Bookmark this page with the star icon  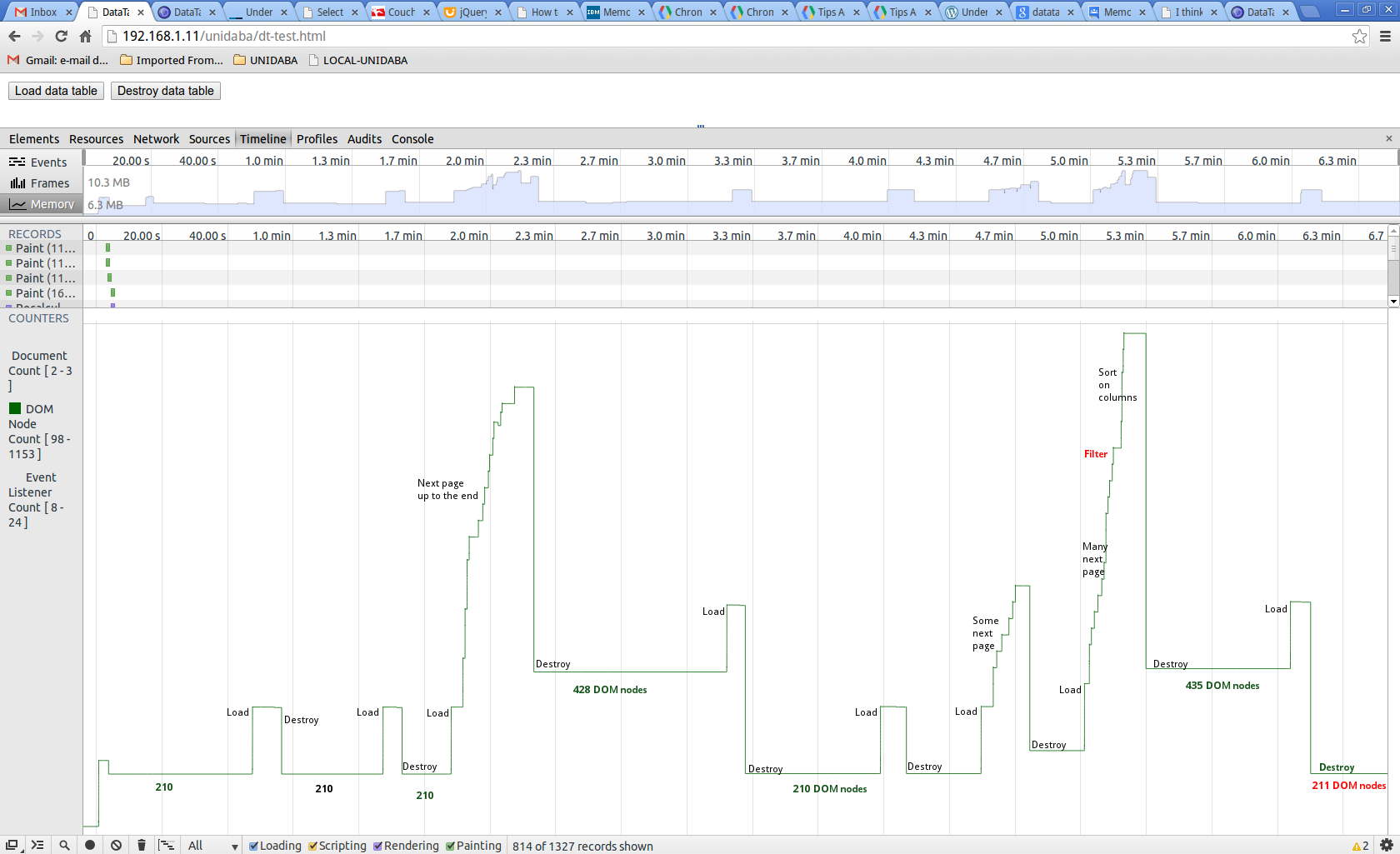coord(1359,36)
